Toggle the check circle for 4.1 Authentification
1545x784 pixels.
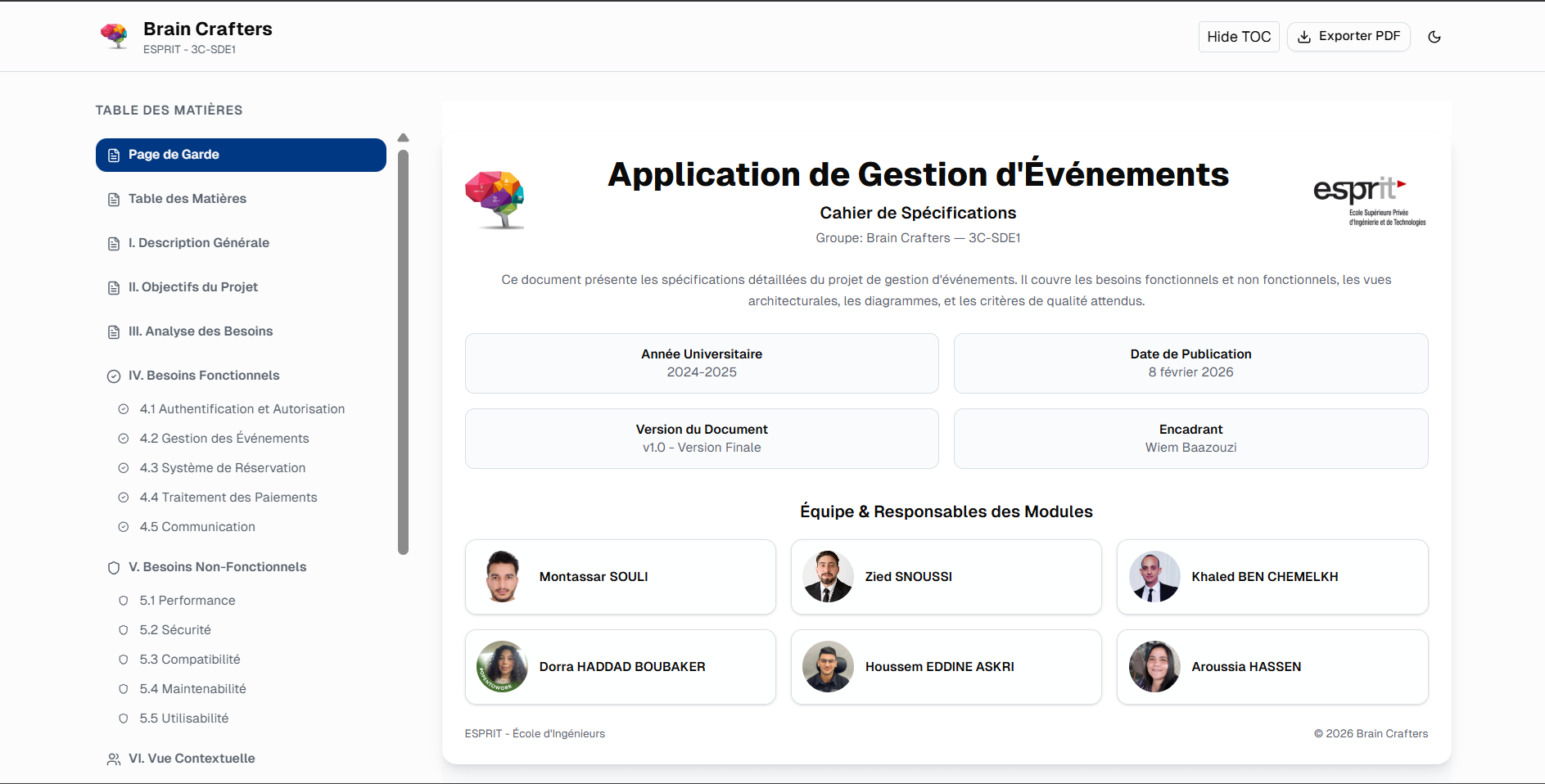point(124,409)
